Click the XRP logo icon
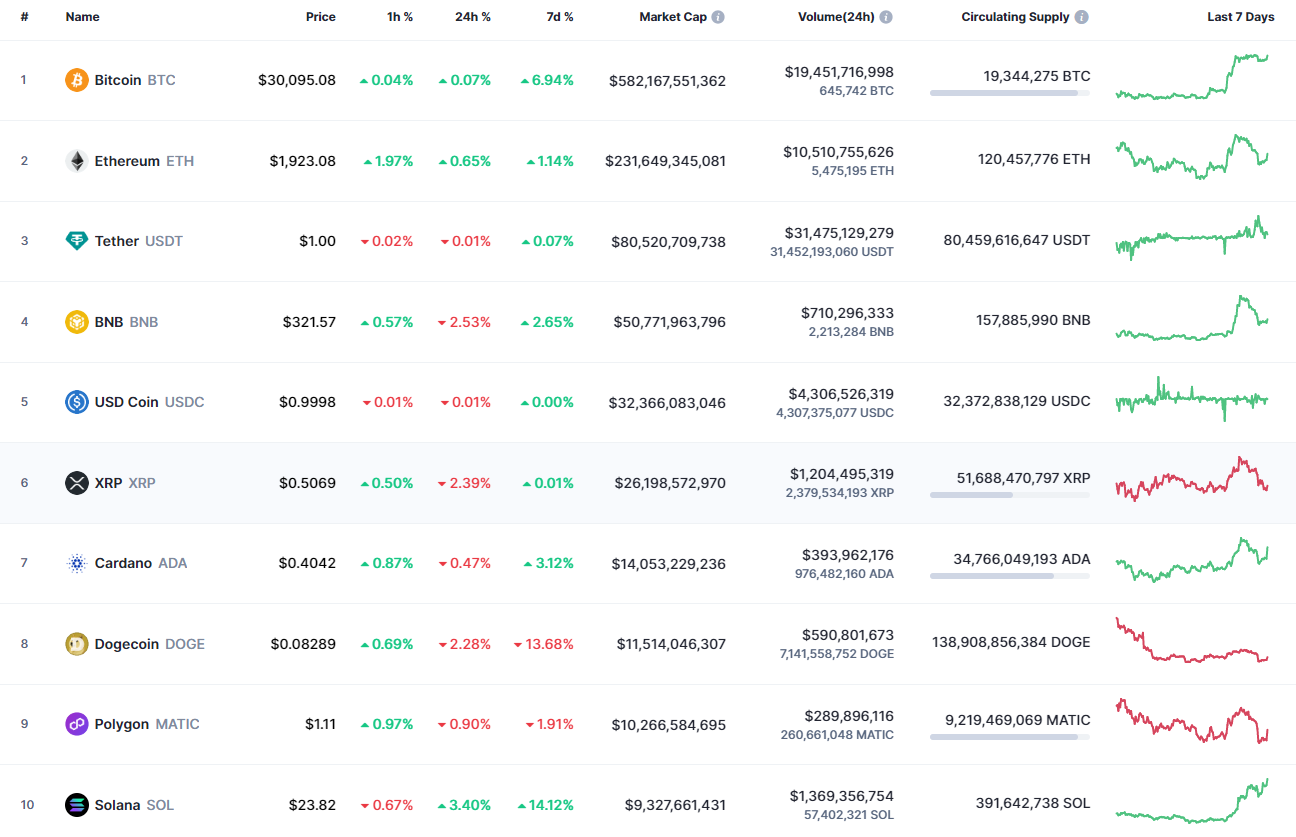This screenshot has height=837, width=1296. pyautogui.click(x=75, y=483)
